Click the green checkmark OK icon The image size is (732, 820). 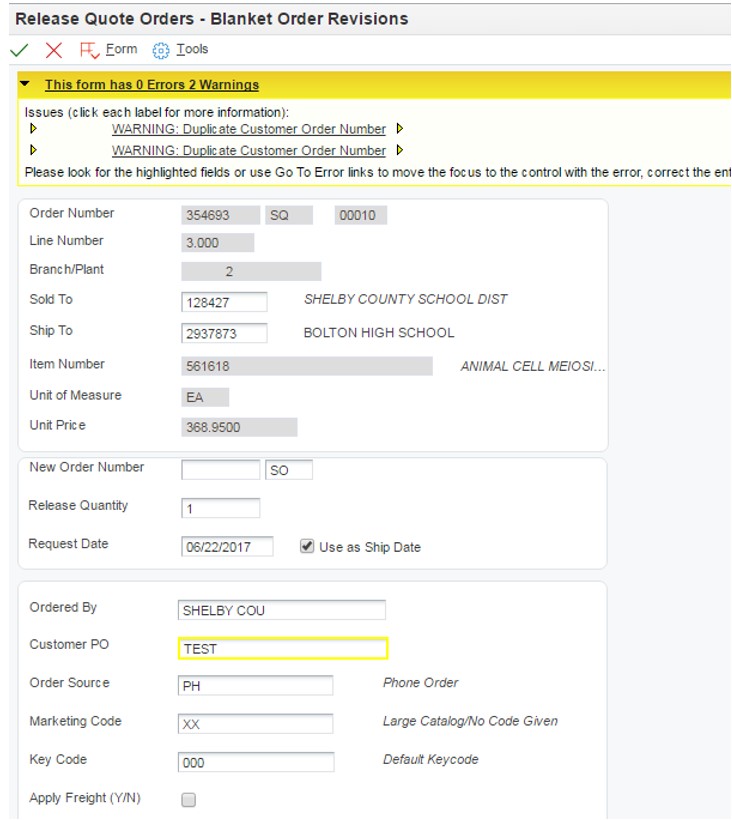pyautogui.click(x=19, y=50)
